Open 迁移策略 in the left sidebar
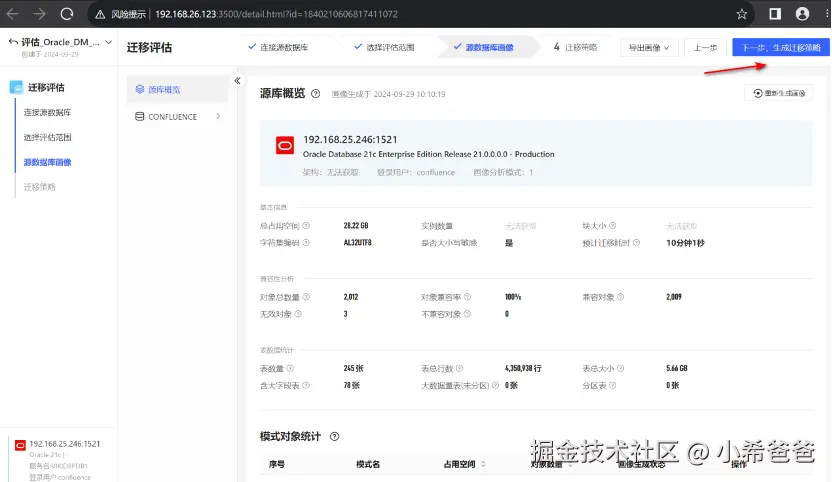 point(39,187)
